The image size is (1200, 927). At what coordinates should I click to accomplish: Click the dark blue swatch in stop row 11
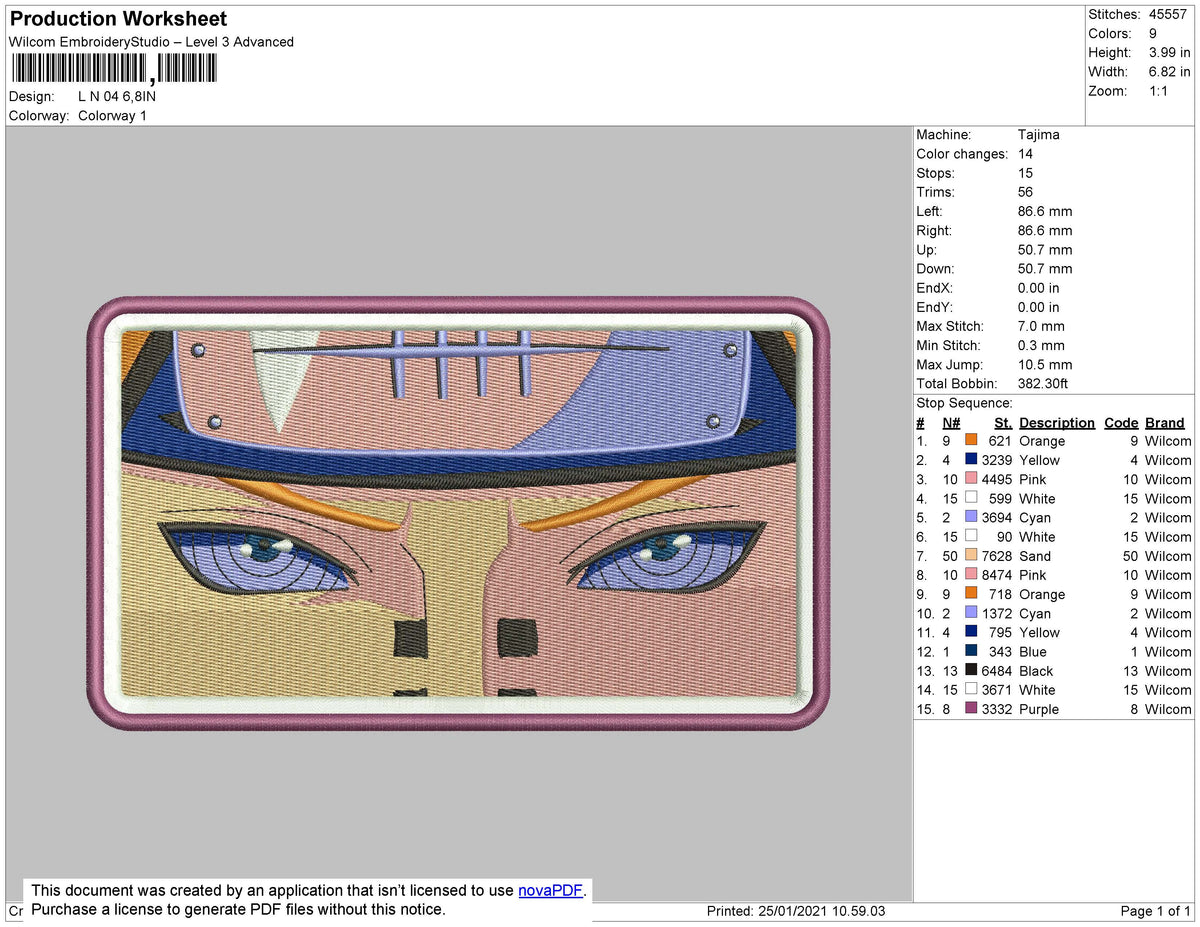[x=971, y=632]
